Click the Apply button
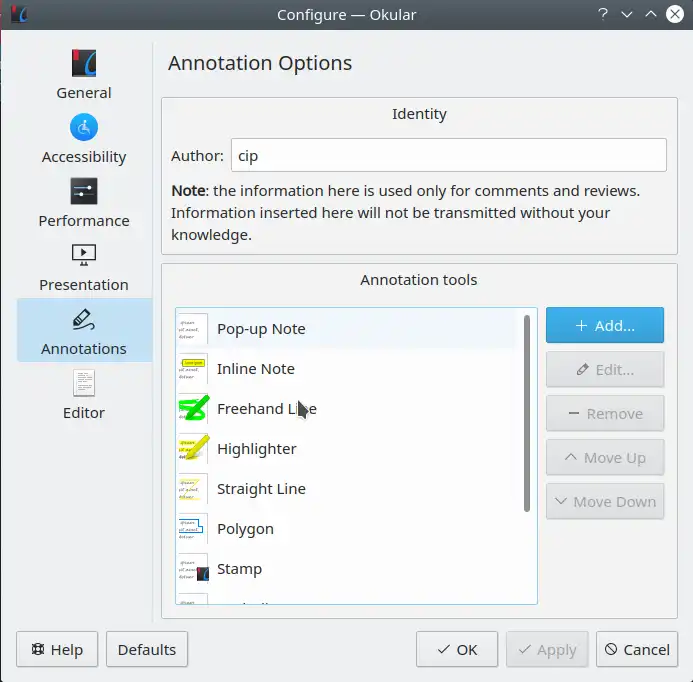 pos(547,649)
